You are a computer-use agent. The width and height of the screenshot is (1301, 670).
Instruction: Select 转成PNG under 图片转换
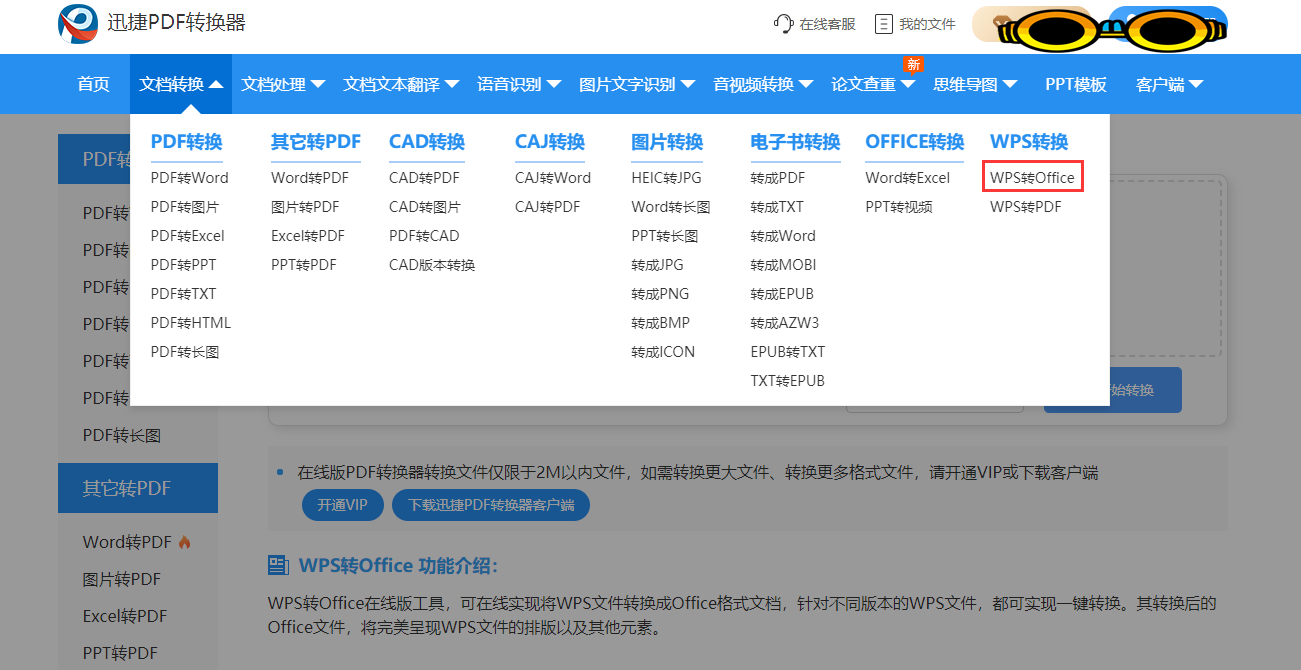point(660,294)
